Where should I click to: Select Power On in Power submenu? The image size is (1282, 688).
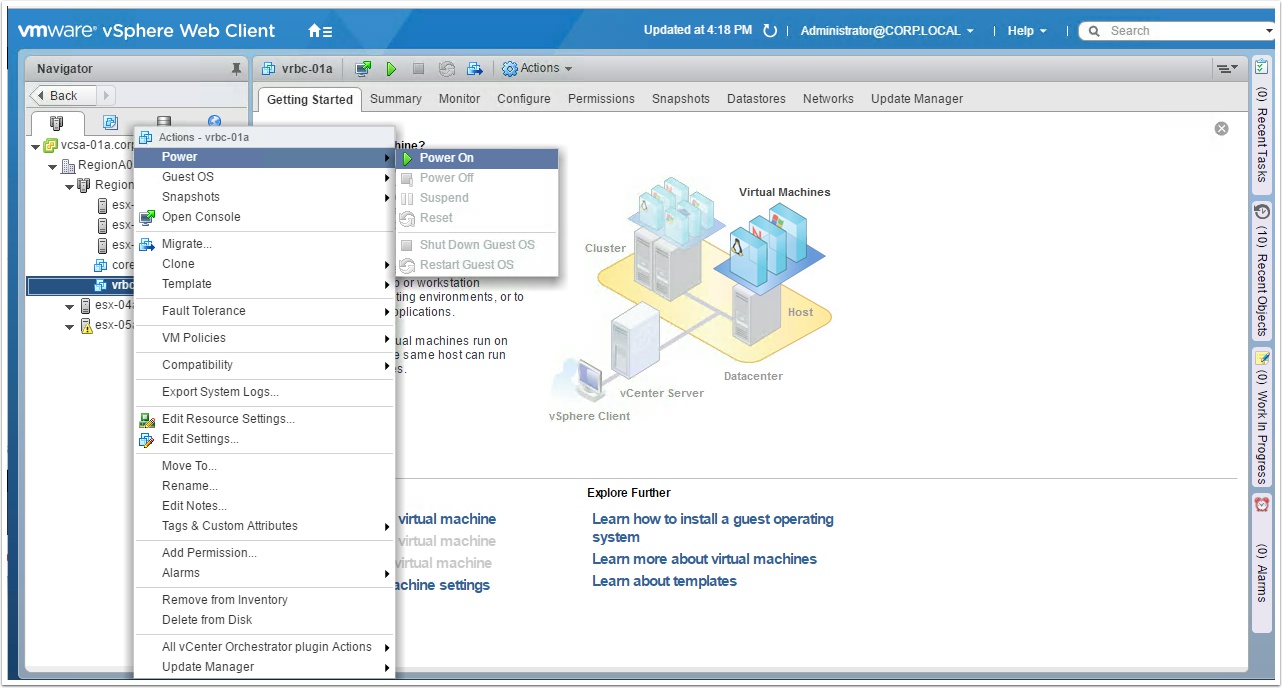point(476,158)
